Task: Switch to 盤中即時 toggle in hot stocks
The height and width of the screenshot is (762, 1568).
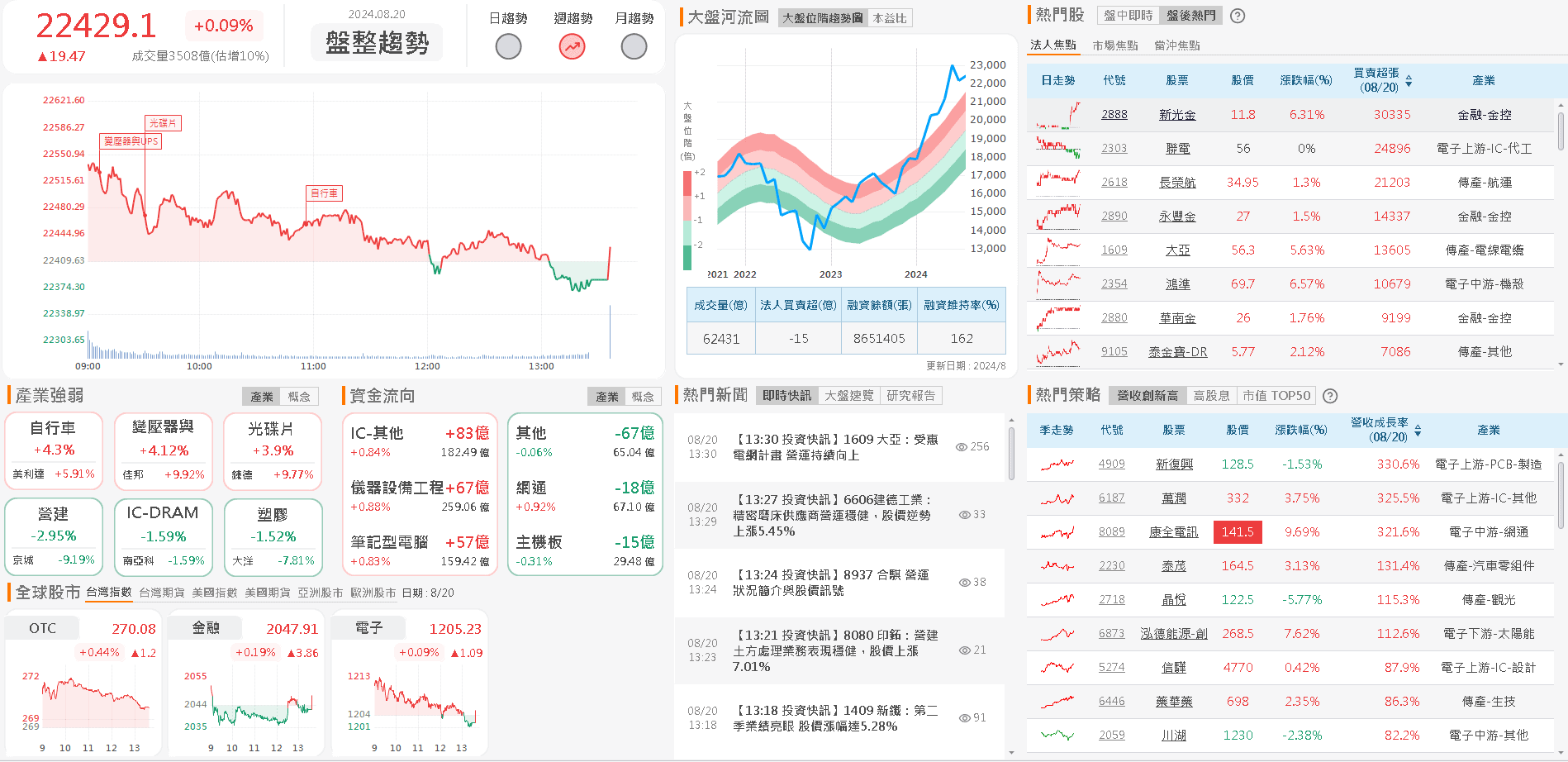Action: coord(1128,16)
